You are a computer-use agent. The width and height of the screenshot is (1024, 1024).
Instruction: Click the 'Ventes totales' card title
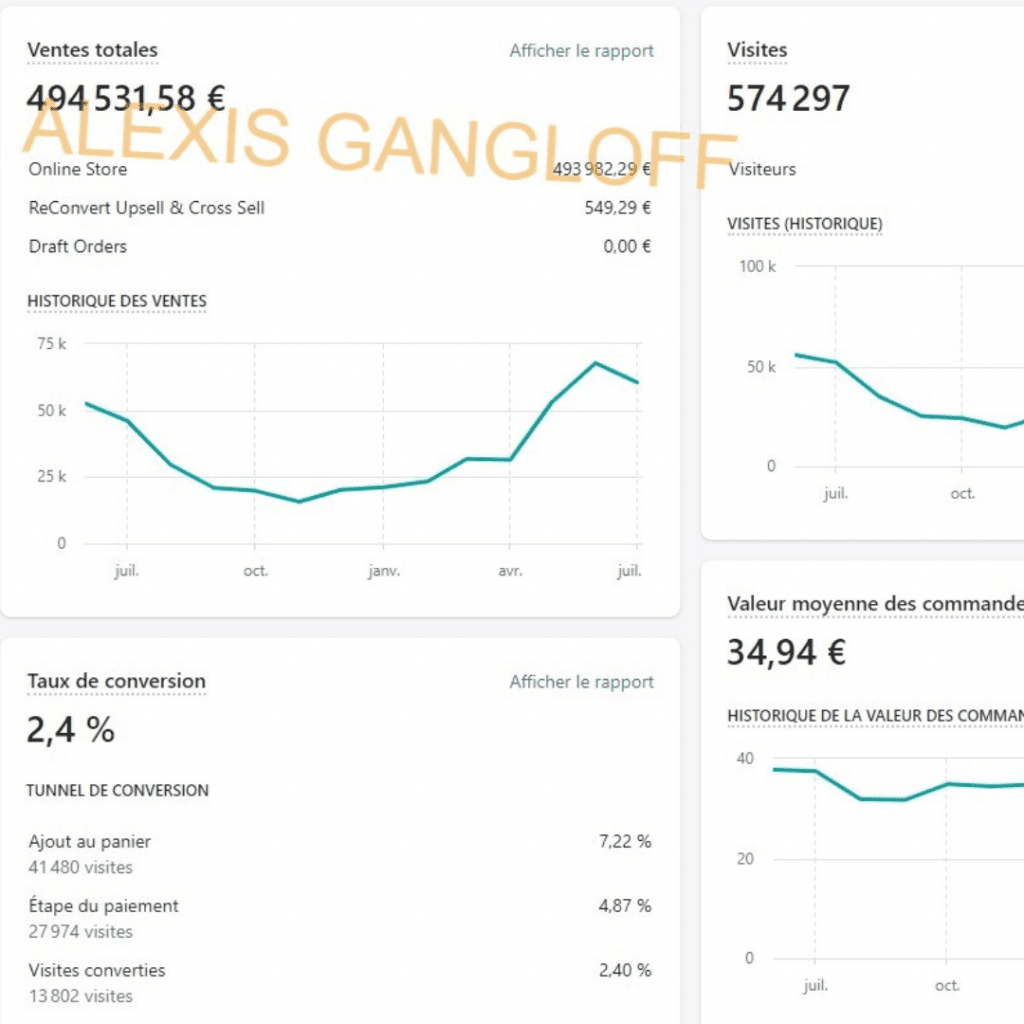[x=93, y=50]
